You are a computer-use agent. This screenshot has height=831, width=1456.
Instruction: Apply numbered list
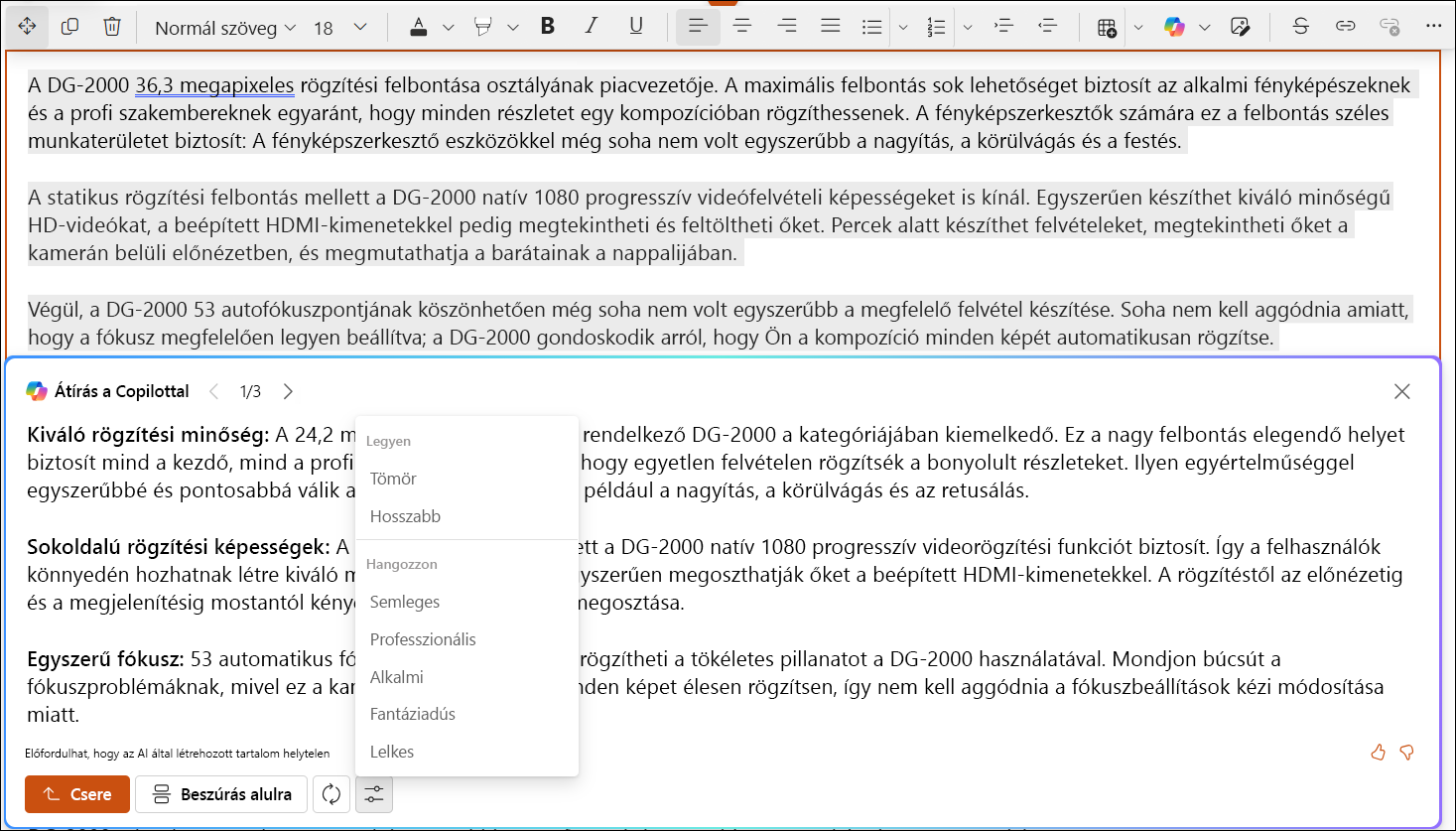(x=936, y=27)
